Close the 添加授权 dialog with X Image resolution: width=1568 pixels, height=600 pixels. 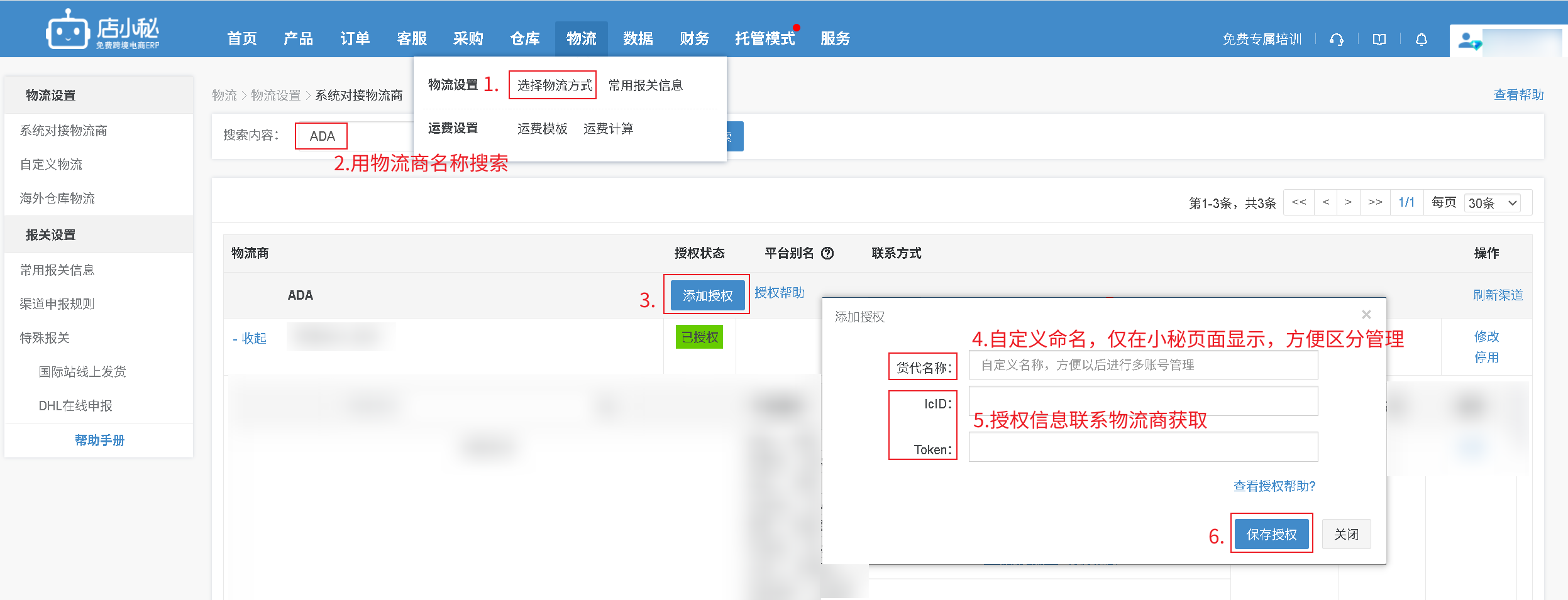[1366, 314]
